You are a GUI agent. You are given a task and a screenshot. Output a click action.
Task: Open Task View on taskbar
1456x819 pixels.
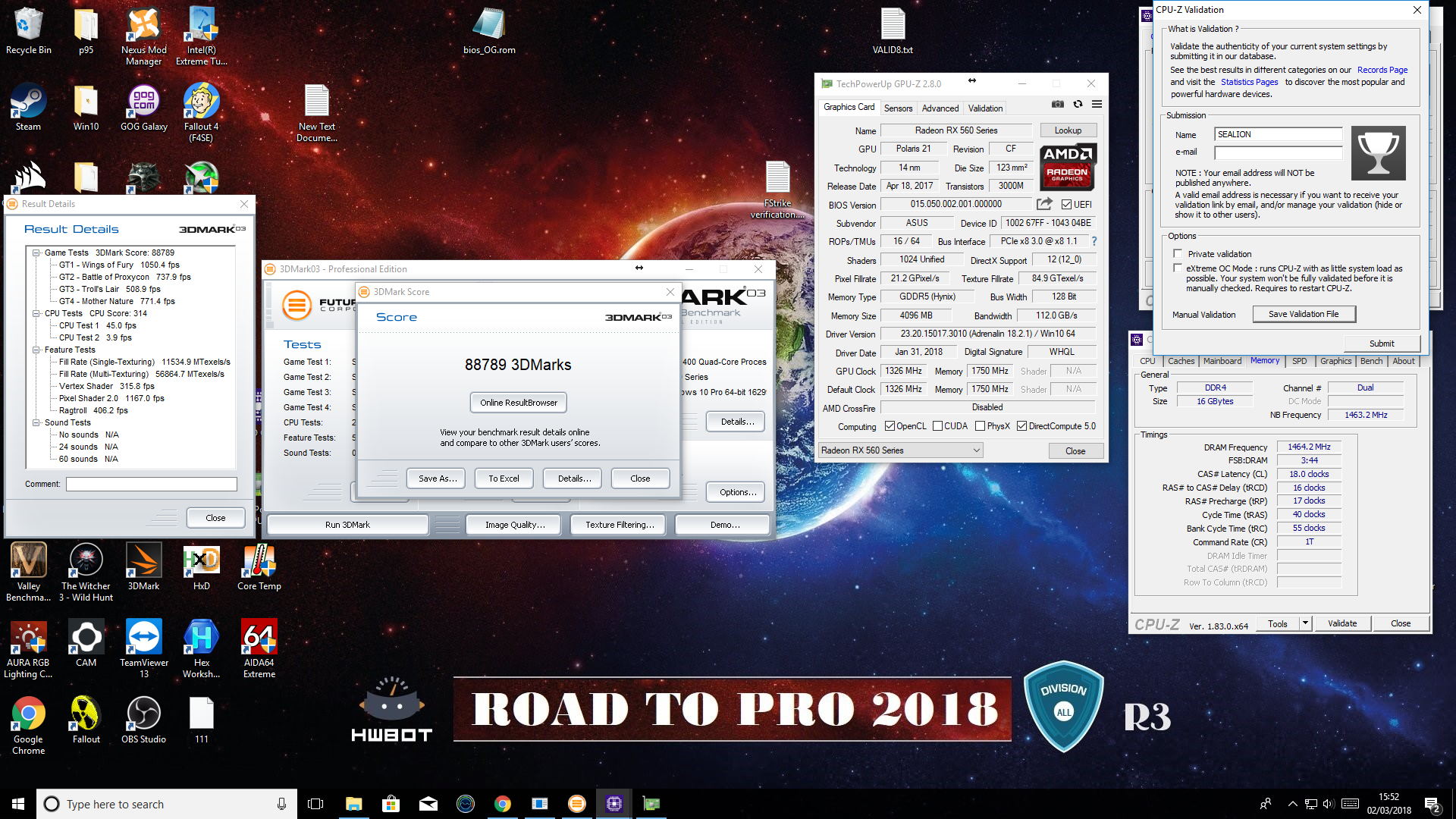[315, 804]
